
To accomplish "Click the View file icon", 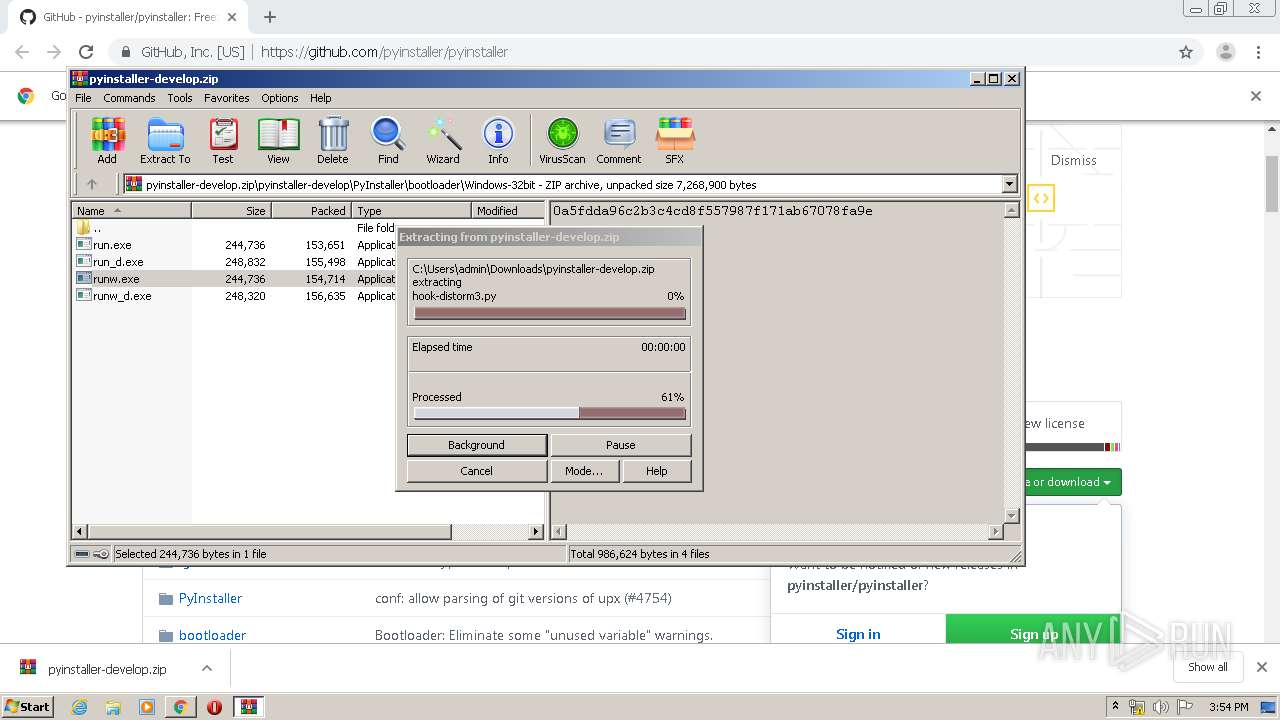I will pos(278,140).
